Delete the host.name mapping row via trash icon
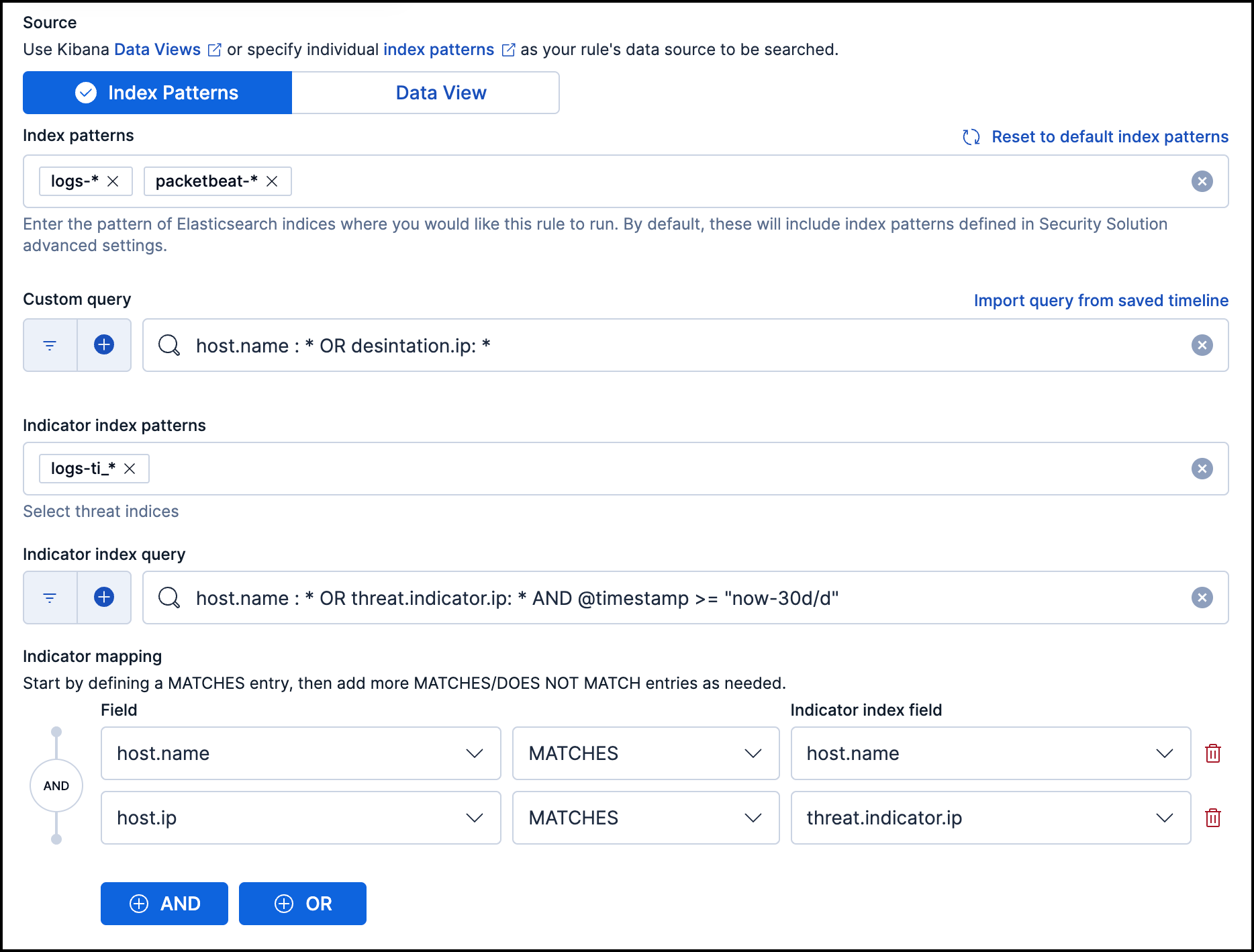The height and width of the screenshot is (952, 1254). (x=1213, y=753)
